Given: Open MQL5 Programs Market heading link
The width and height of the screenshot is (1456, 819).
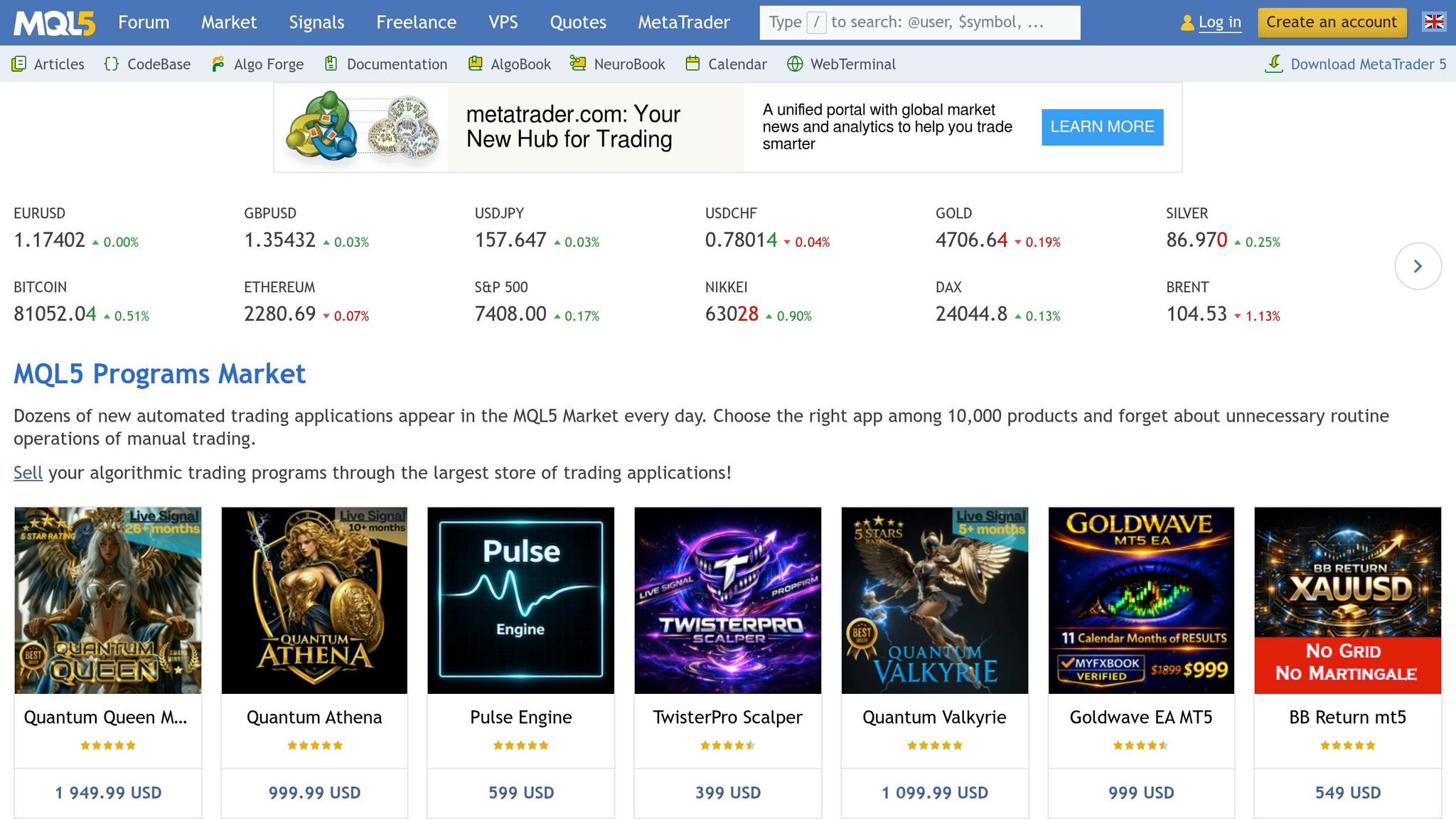Looking at the screenshot, I should [x=159, y=374].
